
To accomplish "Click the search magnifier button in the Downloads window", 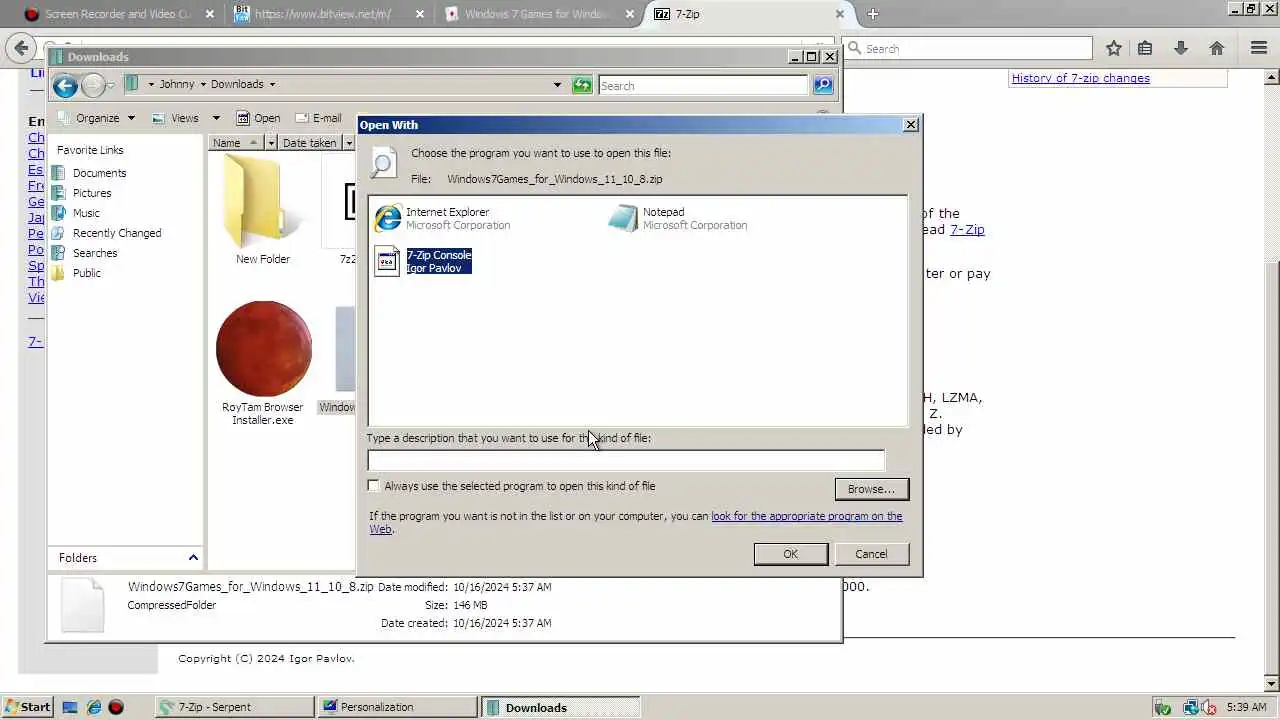I will pyautogui.click(x=823, y=86).
